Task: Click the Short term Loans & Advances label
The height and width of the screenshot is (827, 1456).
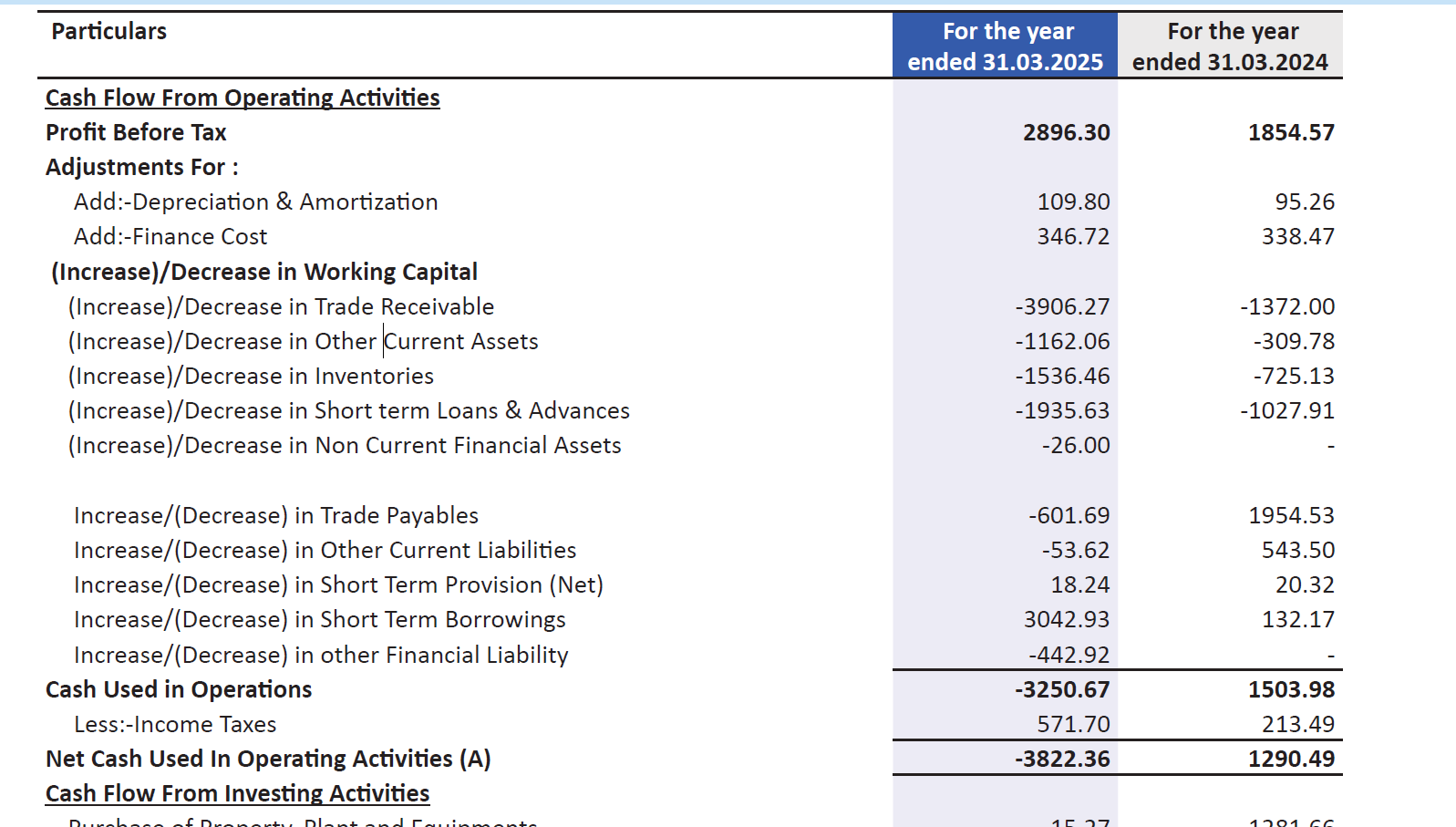Action: click(x=348, y=411)
